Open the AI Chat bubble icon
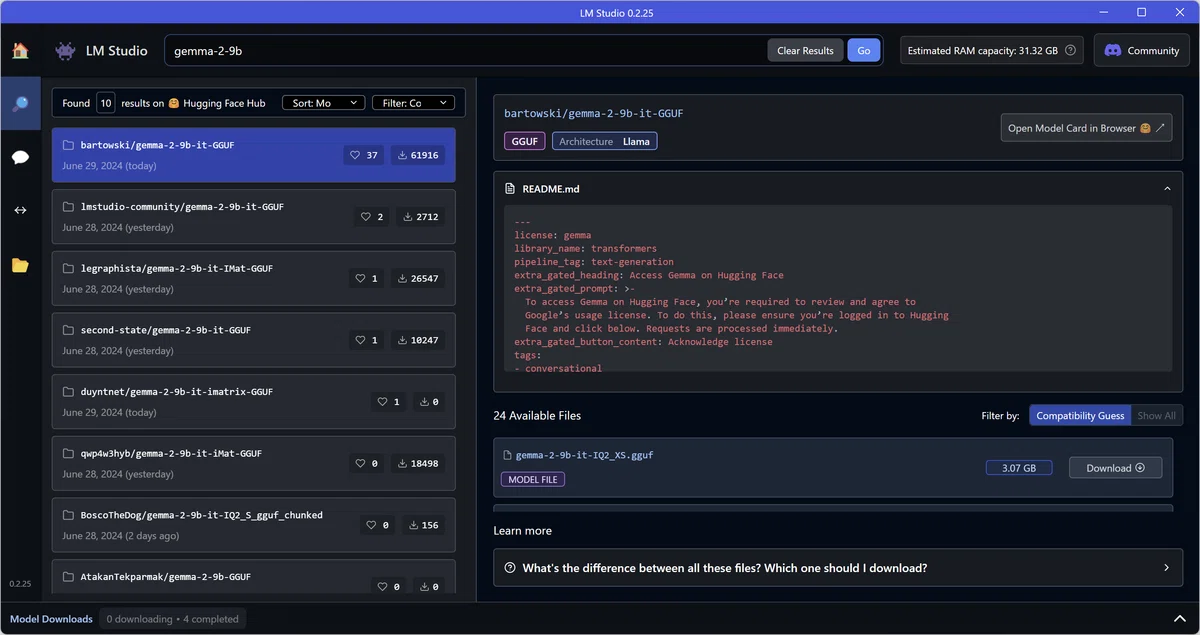The height and width of the screenshot is (635, 1200). pos(20,157)
